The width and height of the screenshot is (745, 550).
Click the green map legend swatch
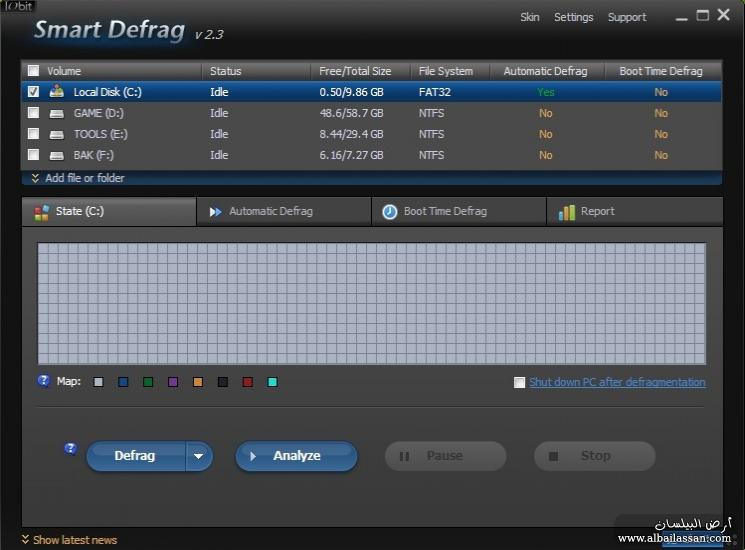[148, 382]
